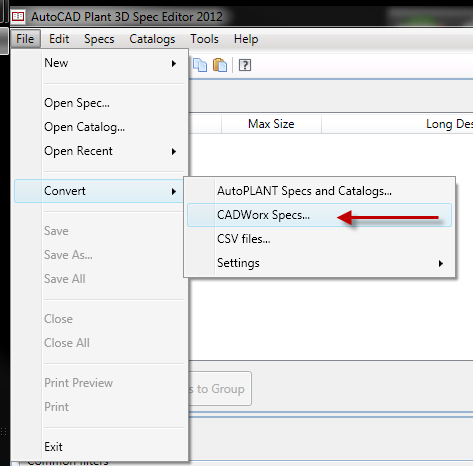Select CSV files... conversion option
This screenshot has width=473, height=466.
[x=320, y=239]
